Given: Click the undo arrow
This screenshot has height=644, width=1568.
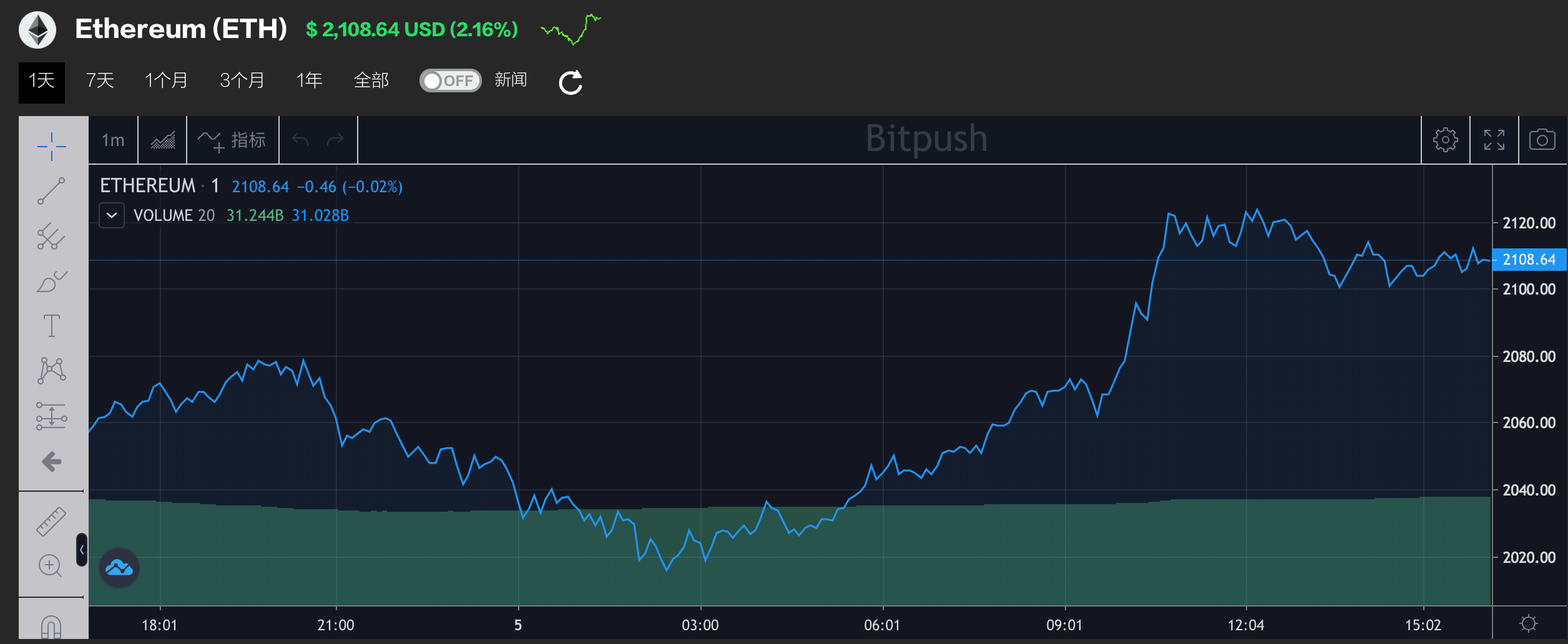Looking at the screenshot, I should 300,140.
